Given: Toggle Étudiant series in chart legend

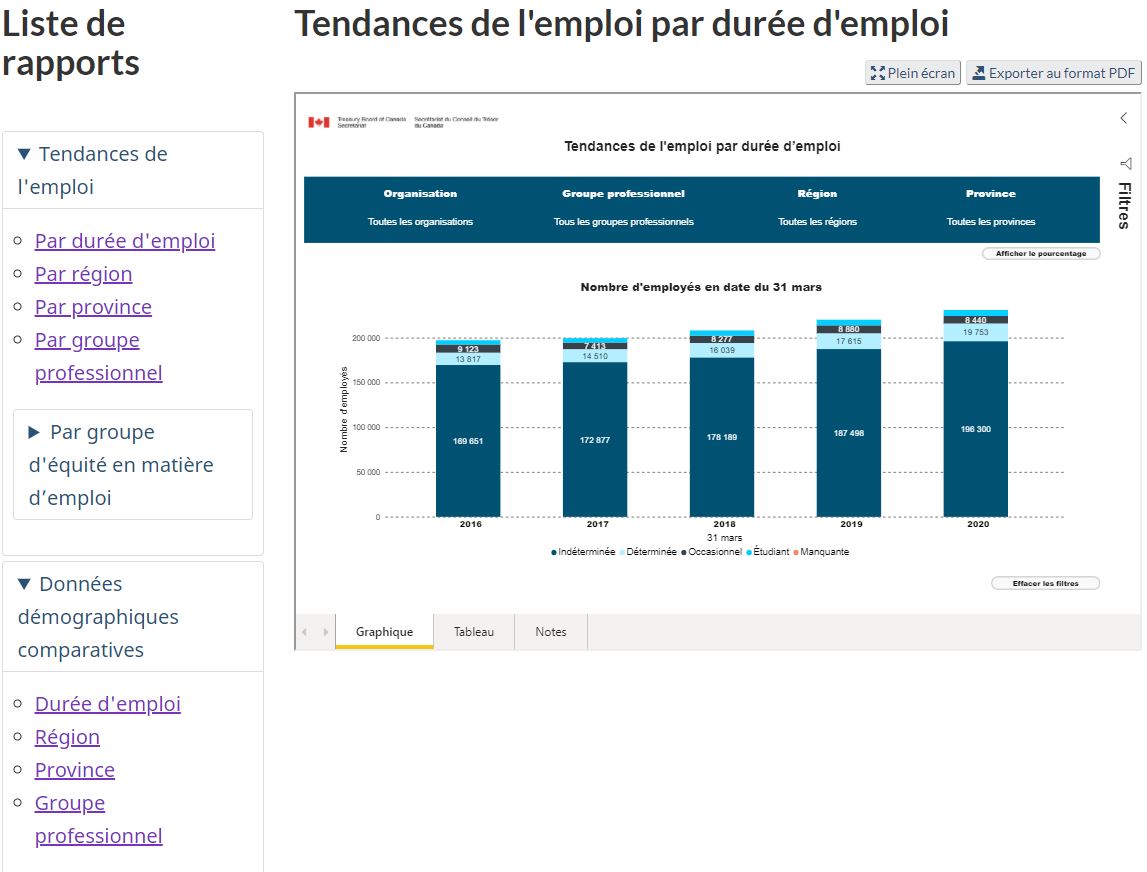Looking at the screenshot, I should [768, 552].
